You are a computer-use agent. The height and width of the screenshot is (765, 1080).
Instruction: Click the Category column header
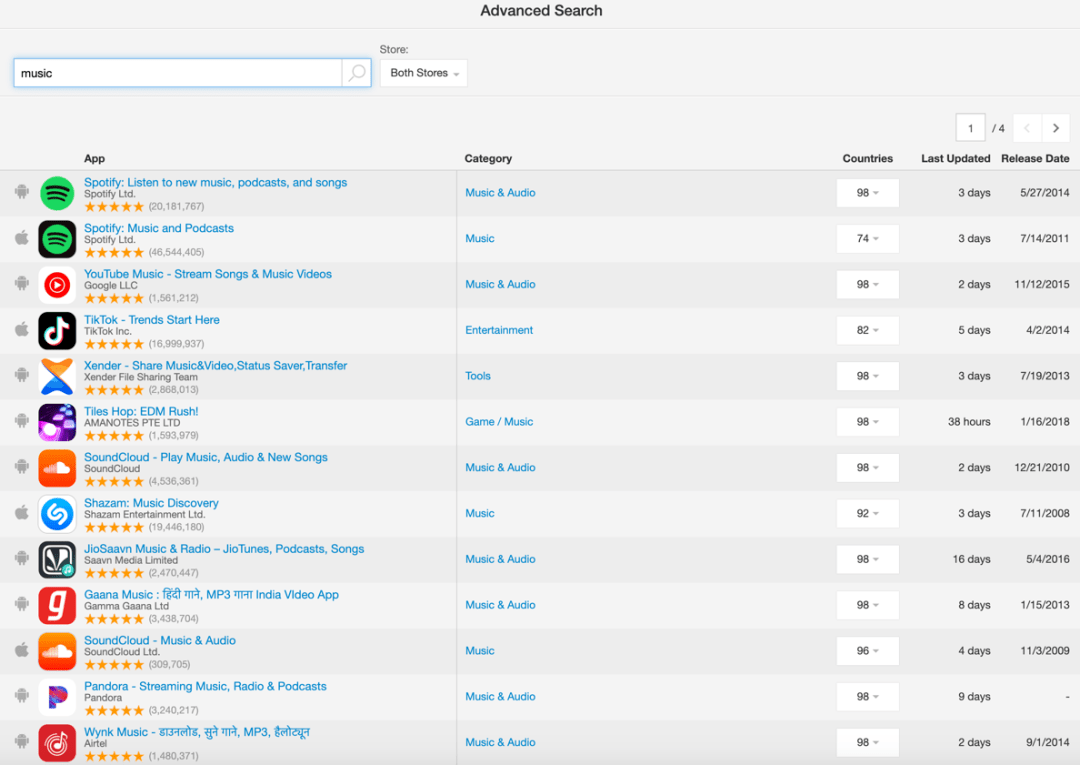[488, 158]
